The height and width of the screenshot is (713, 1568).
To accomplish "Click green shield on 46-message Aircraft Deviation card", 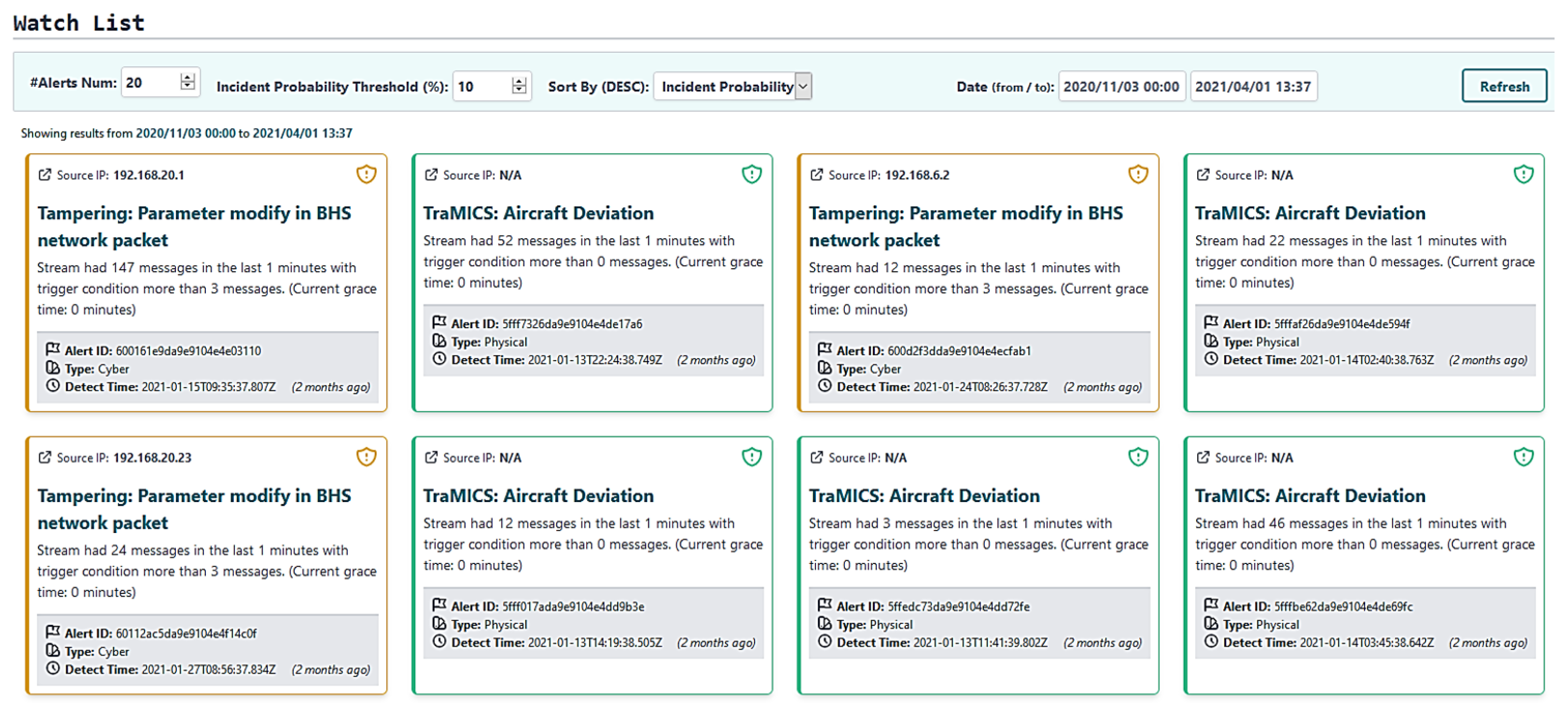I will [x=1523, y=457].
